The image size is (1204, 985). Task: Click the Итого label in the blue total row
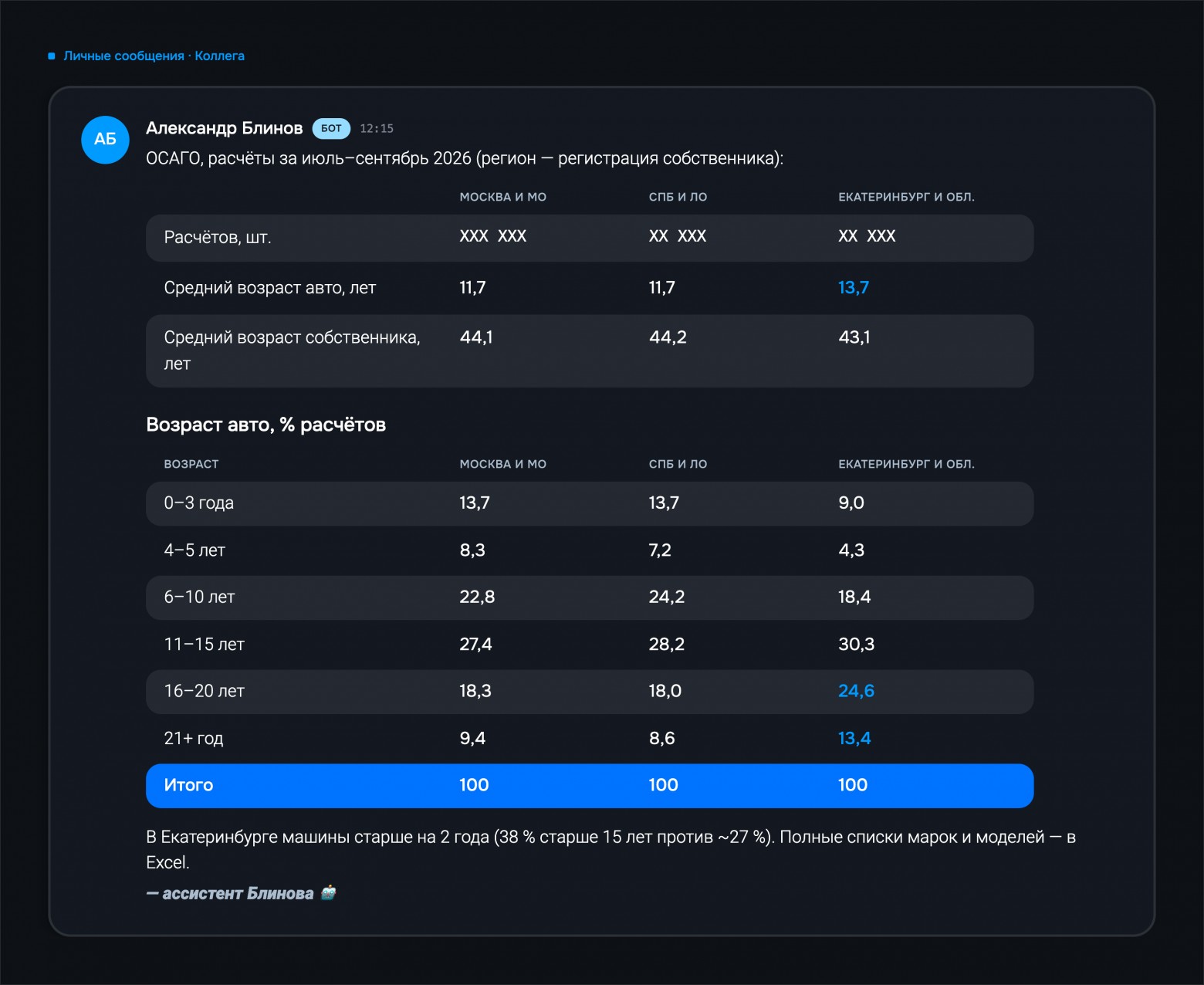[x=188, y=786]
